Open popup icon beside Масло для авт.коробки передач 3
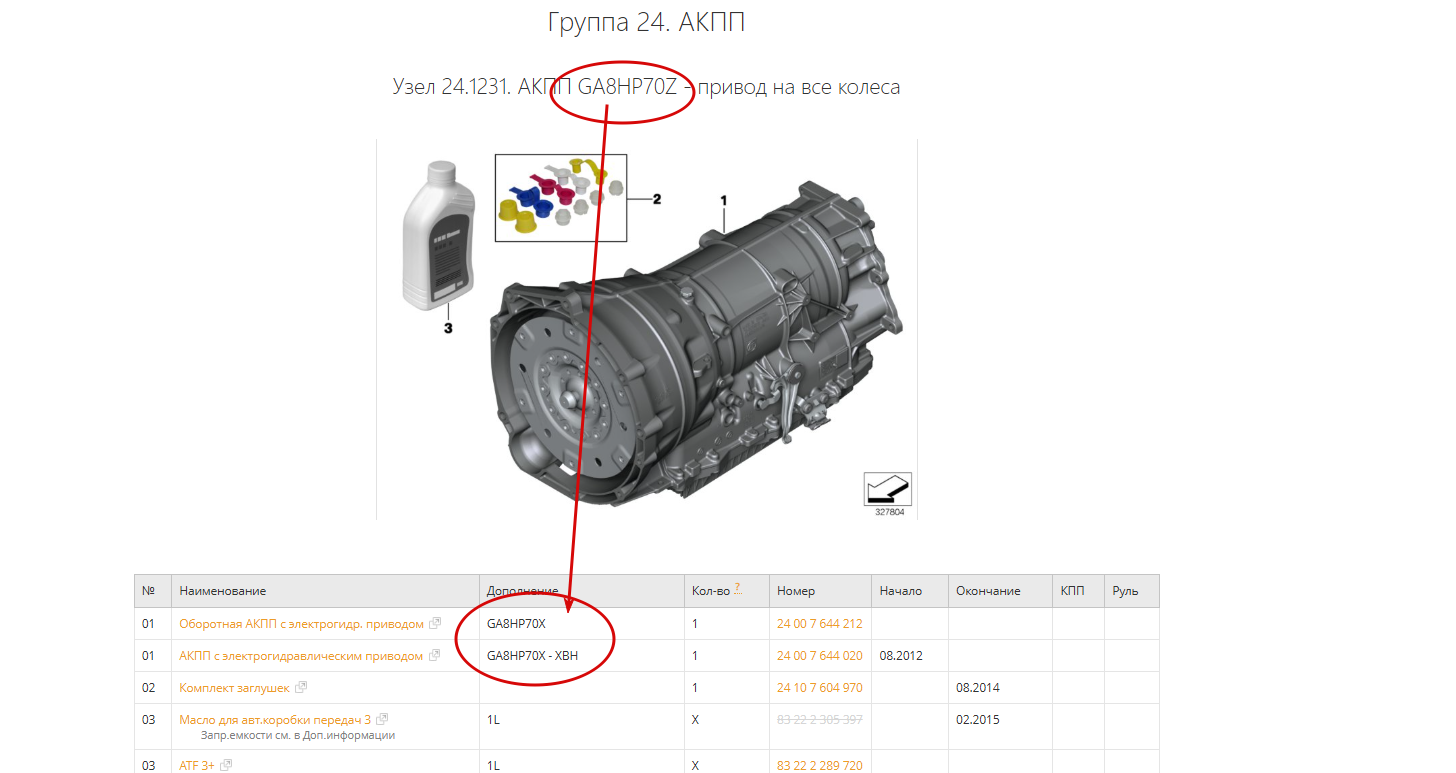This screenshot has height=773, width=1456. click(382, 719)
